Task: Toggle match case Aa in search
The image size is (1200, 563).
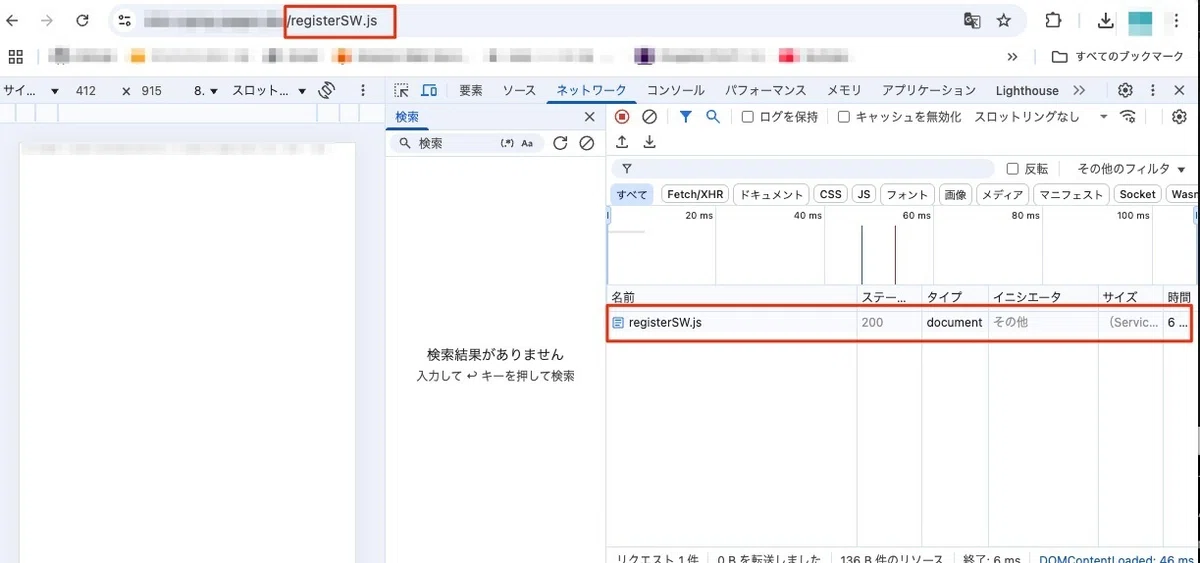Action: pyautogui.click(x=527, y=143)
